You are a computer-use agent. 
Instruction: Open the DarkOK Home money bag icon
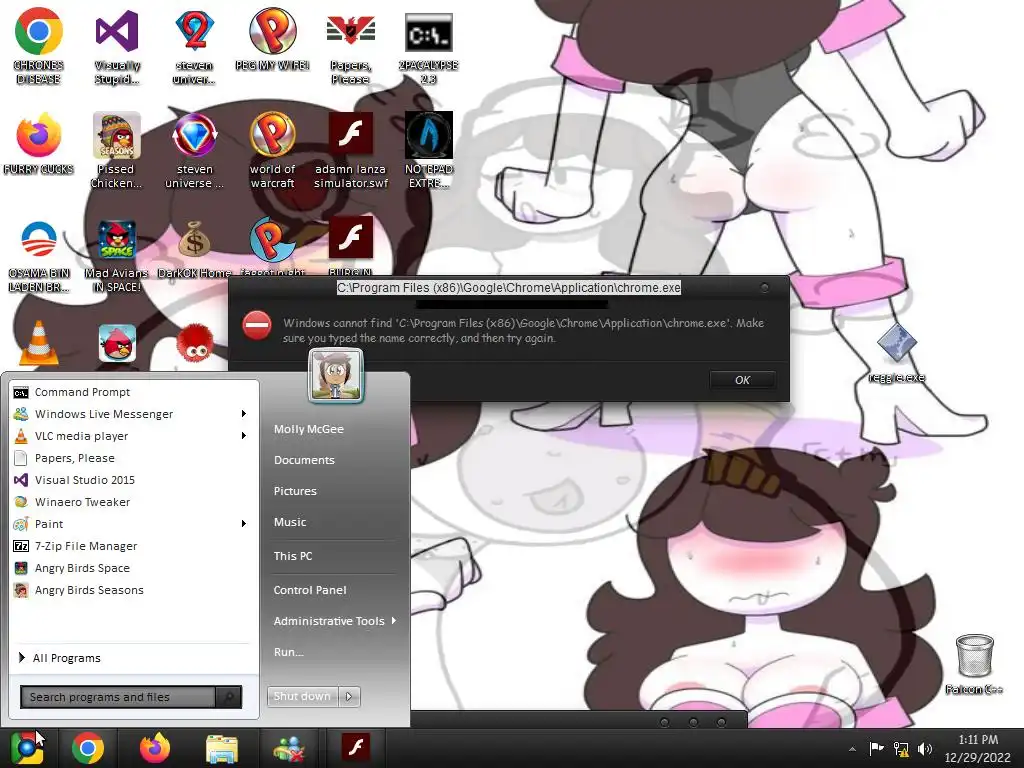click(195, 240)
